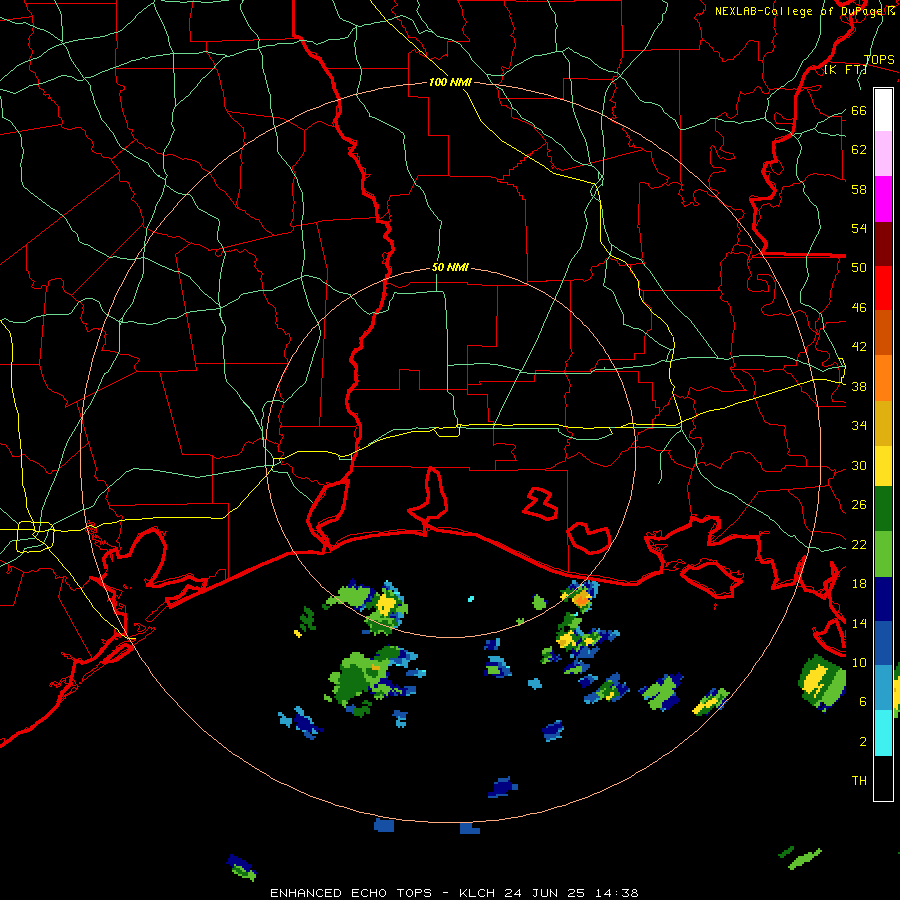Click the large green-yellow echo at the east edge
This screenshot has height=900, width=900.
(x=822, y=682)
